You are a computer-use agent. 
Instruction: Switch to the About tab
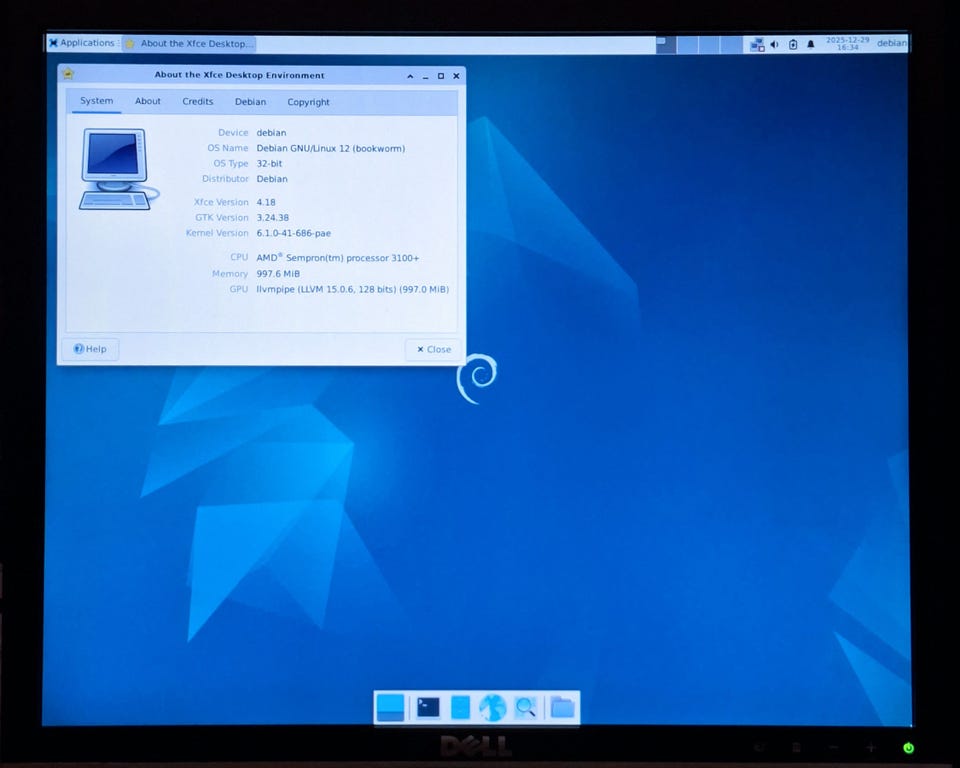pos(148,102)
